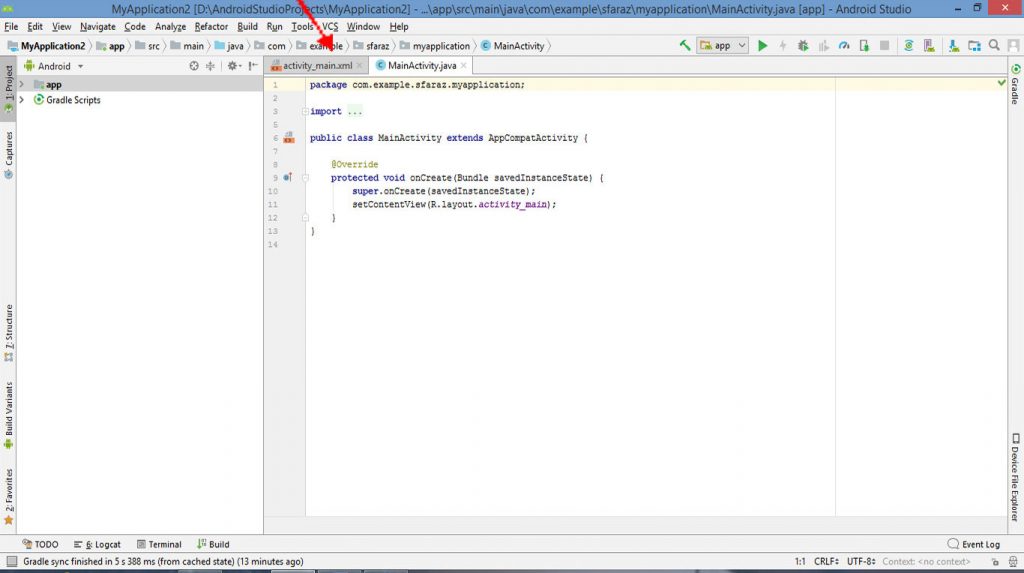The height and width of the screenshot is (573, 1024).
Task: Open the CRLF line separator selector
Action: pyautogui.click(x=826, y=562)
